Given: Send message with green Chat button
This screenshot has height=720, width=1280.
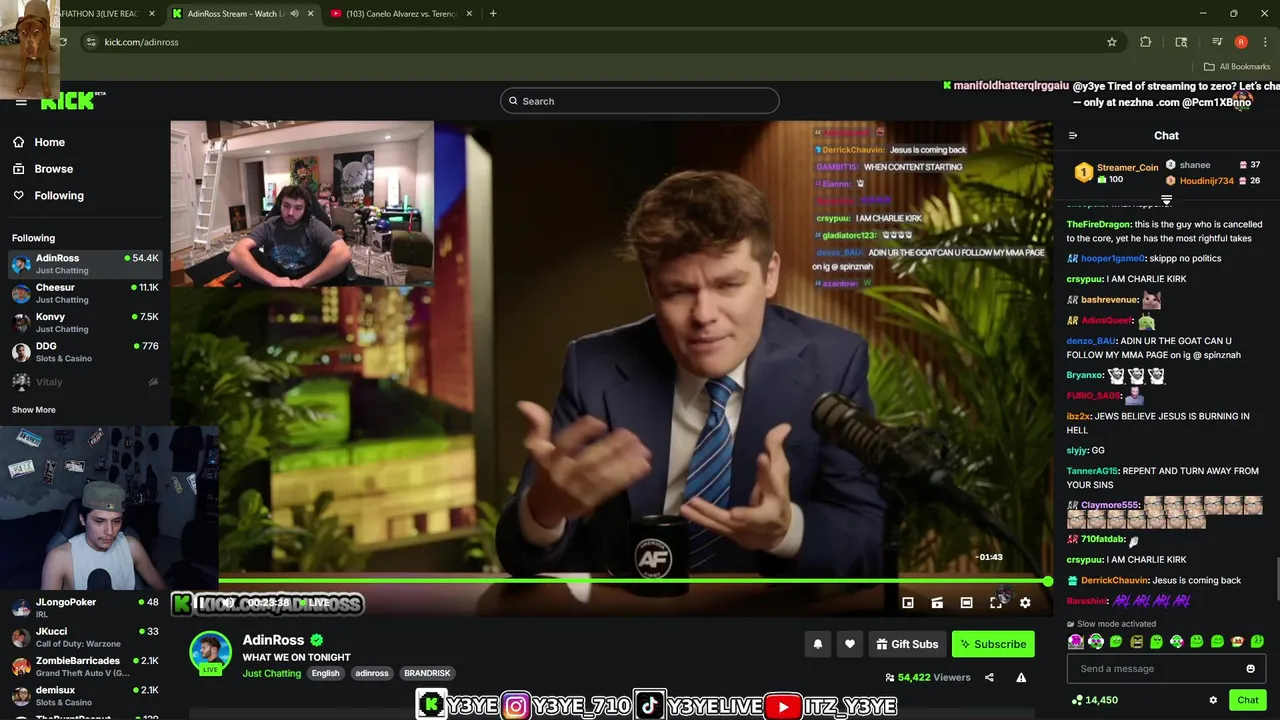Looking at the screenshot, I should tap(1247, 700).
